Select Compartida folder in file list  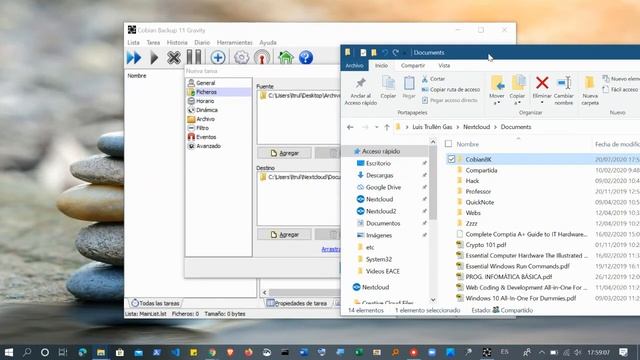click(x=481, y=170)
